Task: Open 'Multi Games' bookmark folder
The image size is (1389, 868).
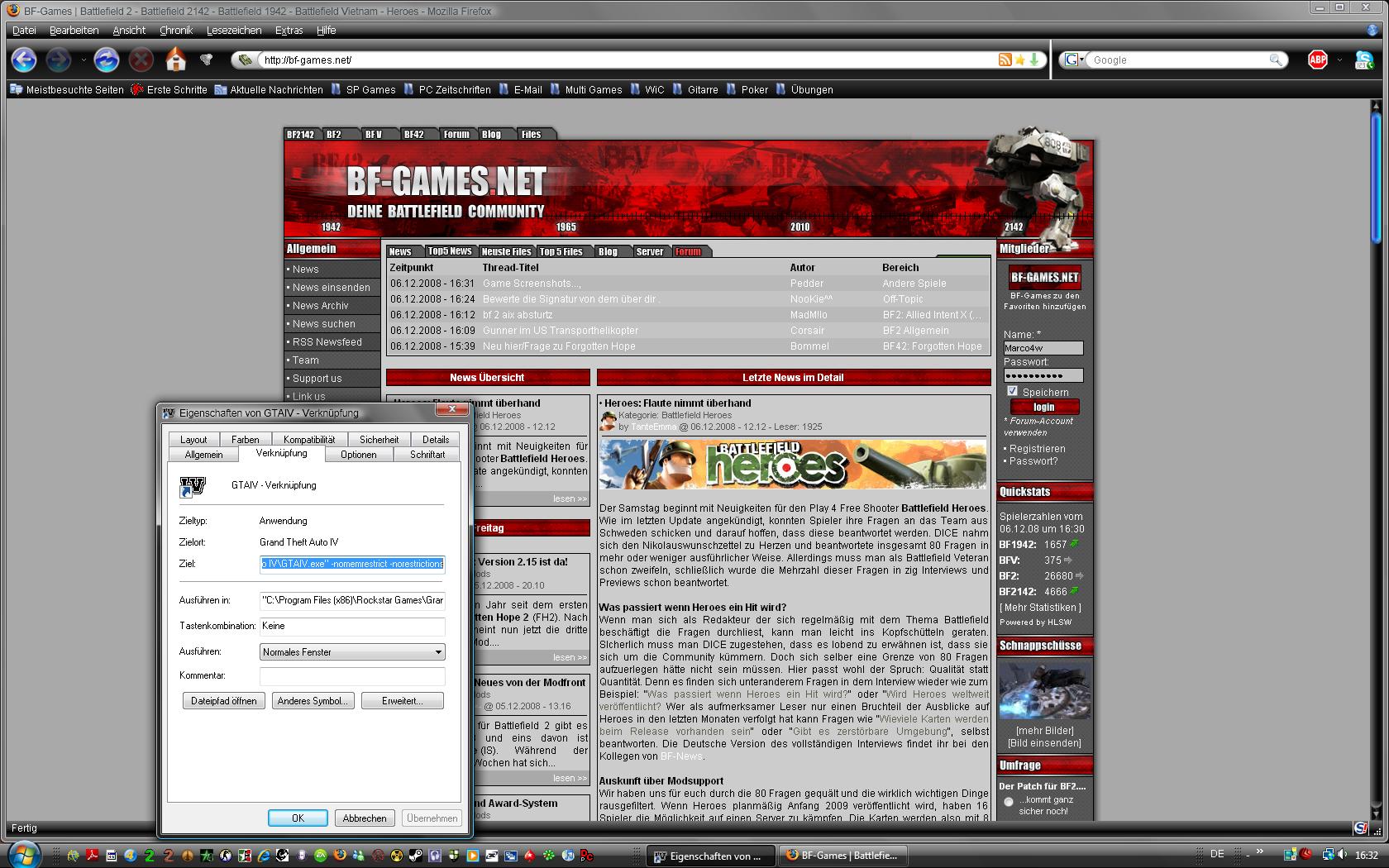Action: pos(585,89)
